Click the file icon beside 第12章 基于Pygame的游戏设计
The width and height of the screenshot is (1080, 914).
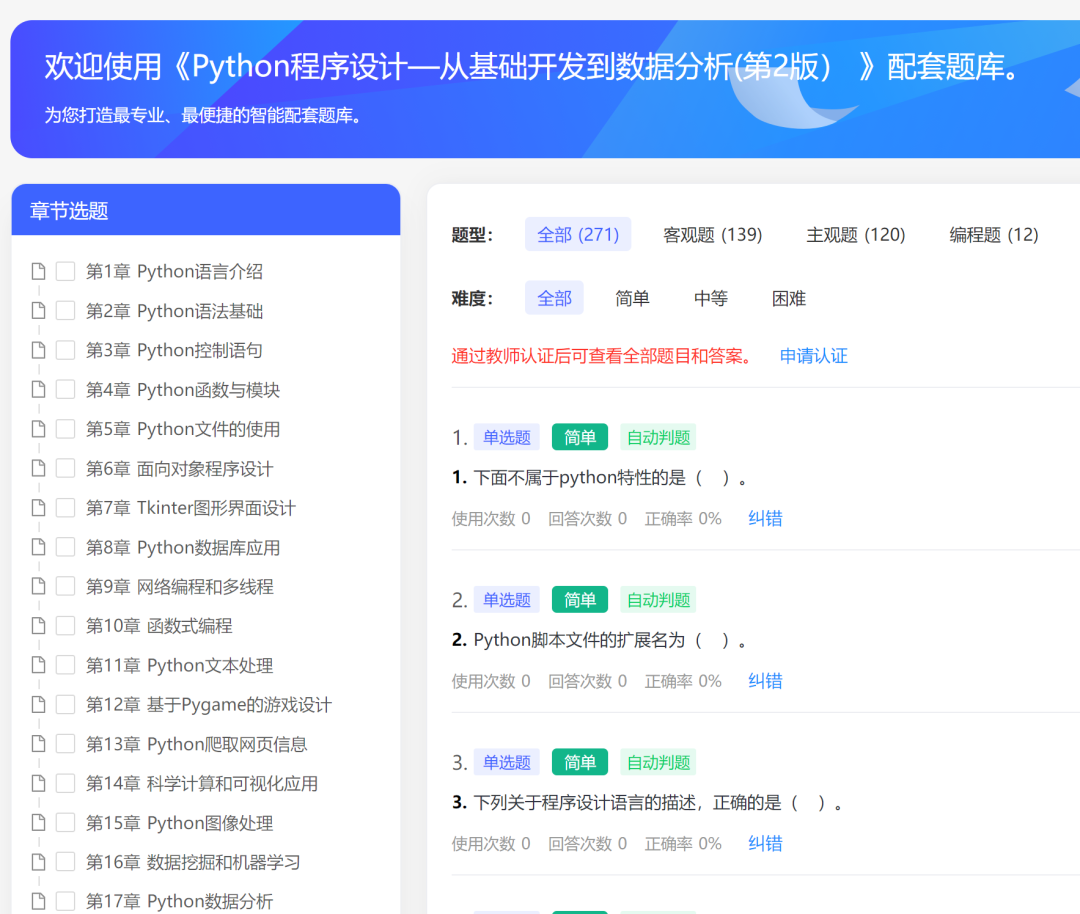pos(39,704)
